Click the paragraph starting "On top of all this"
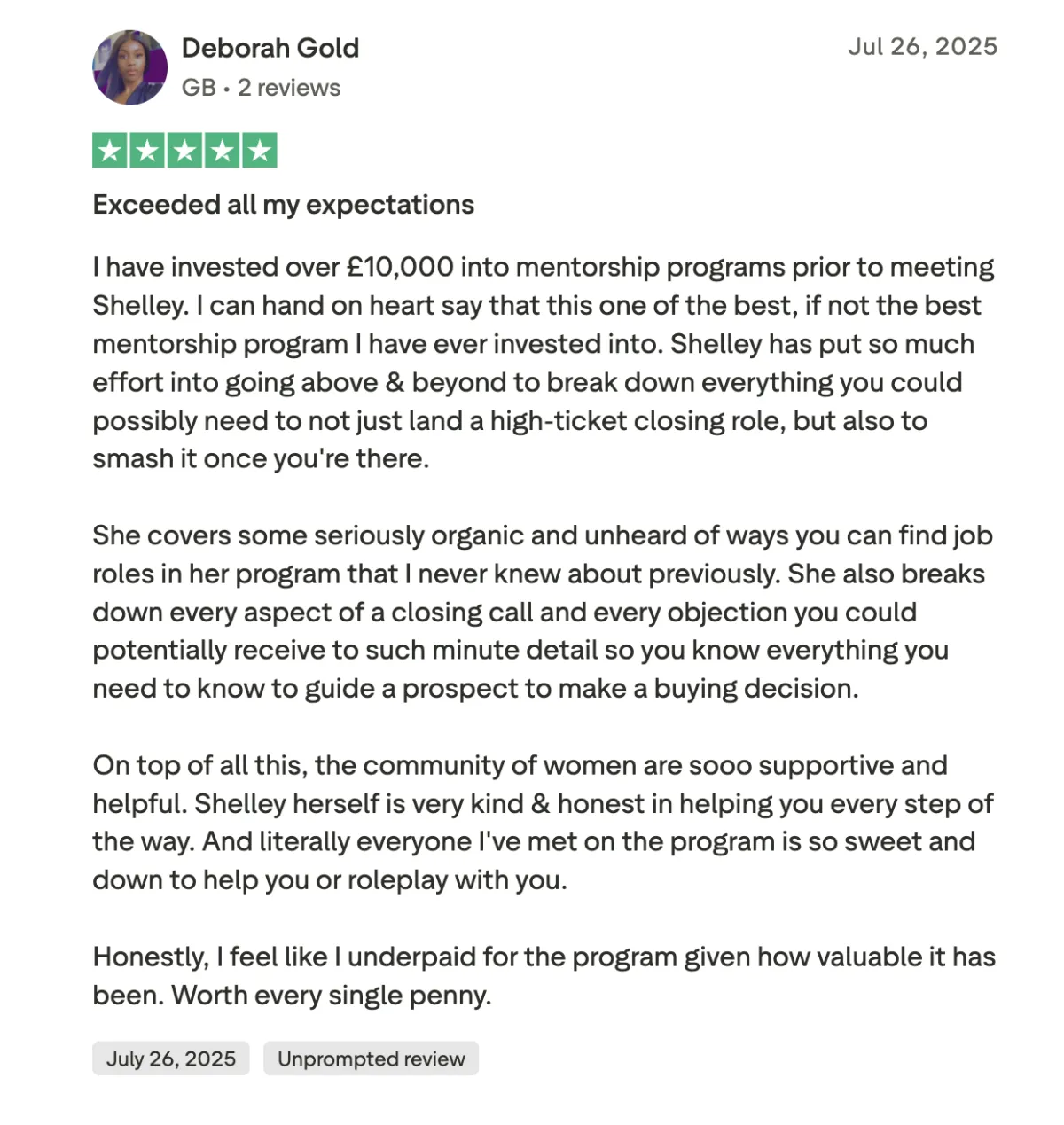The height and width of the screenshot is (1125, 1064). 543,823
